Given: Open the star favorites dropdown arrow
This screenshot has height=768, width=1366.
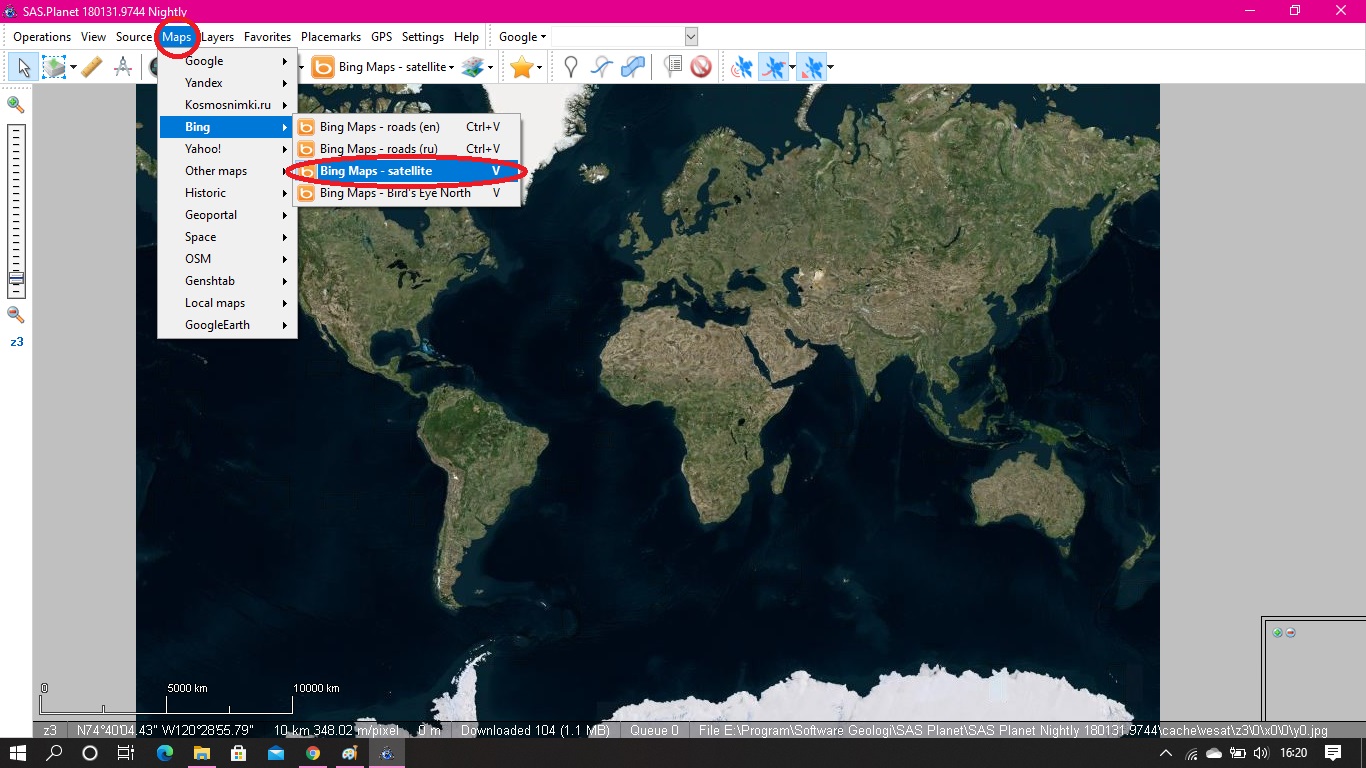Looking at the screenshot, I should click(x=540, y=67).
